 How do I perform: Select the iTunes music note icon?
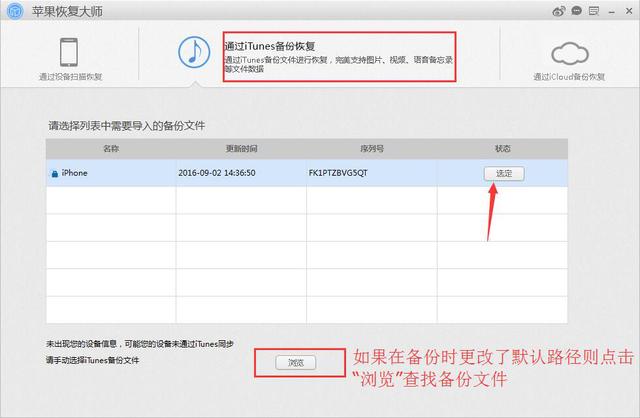(194, 52)
